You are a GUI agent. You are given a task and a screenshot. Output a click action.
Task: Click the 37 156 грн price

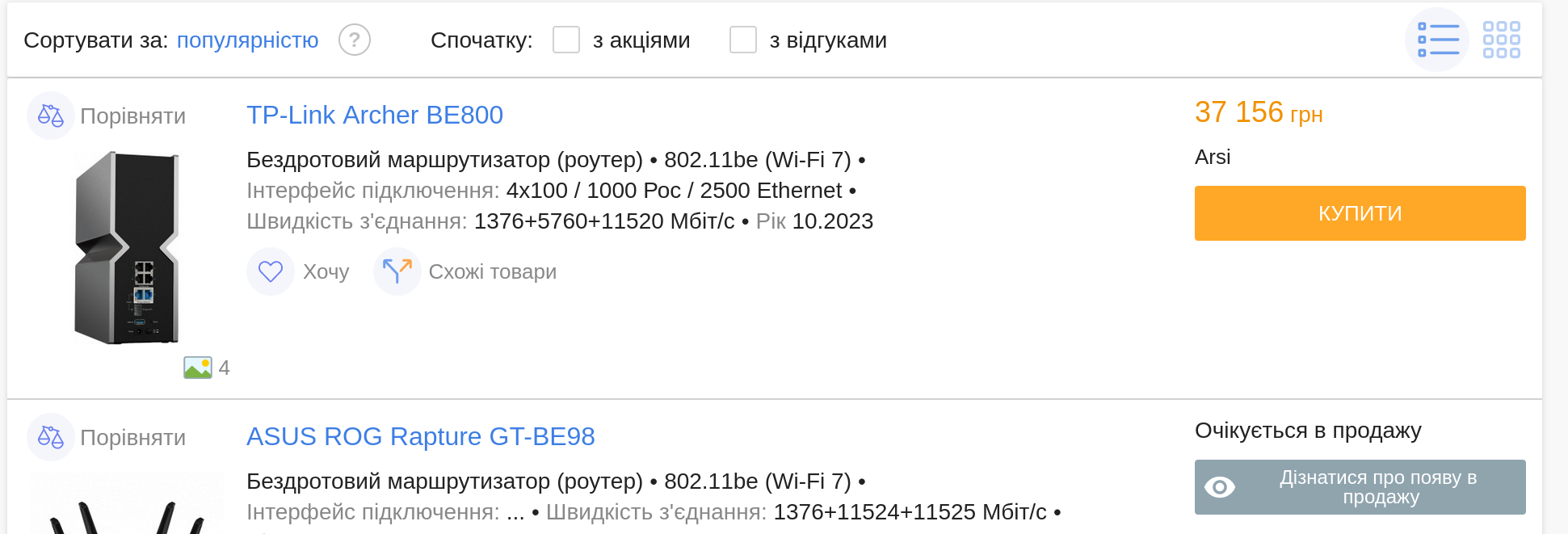point(1259,112)
